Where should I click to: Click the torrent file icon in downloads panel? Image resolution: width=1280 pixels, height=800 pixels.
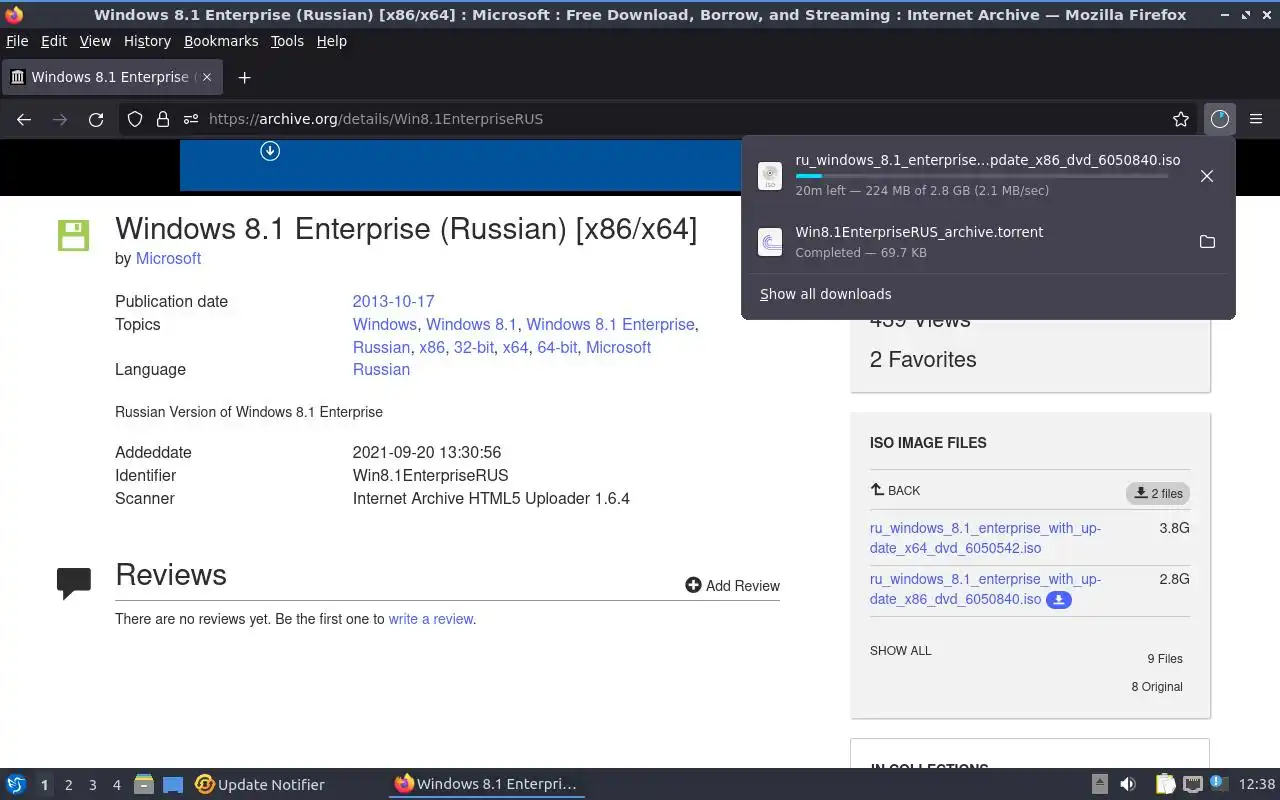tap(770, 242)
